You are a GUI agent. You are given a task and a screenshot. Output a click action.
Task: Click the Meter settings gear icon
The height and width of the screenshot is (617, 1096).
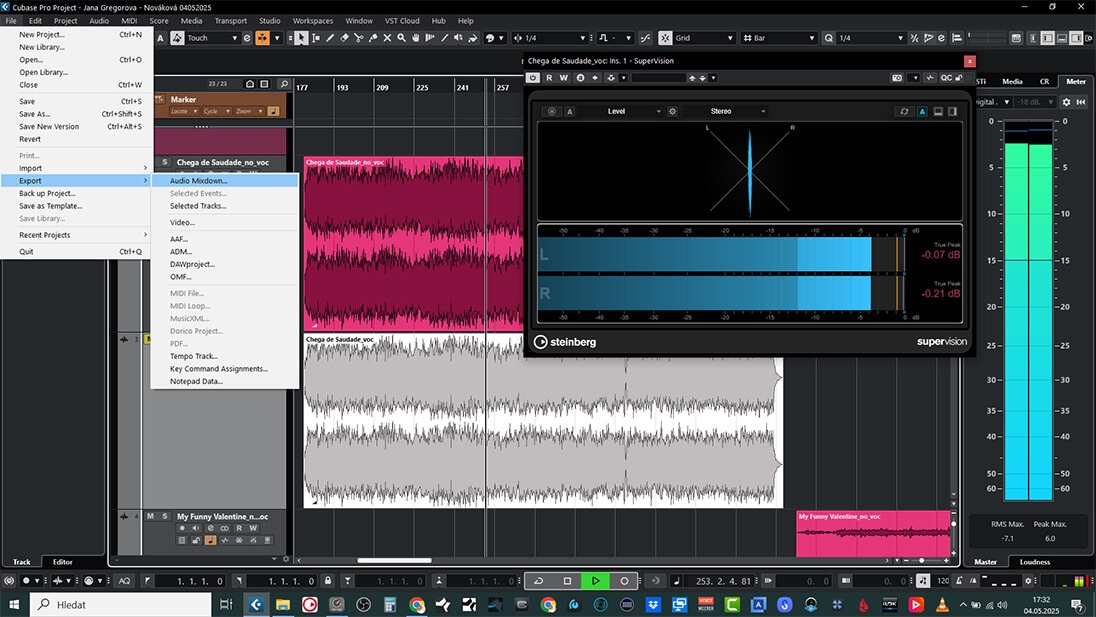(x=1066, y=102)
